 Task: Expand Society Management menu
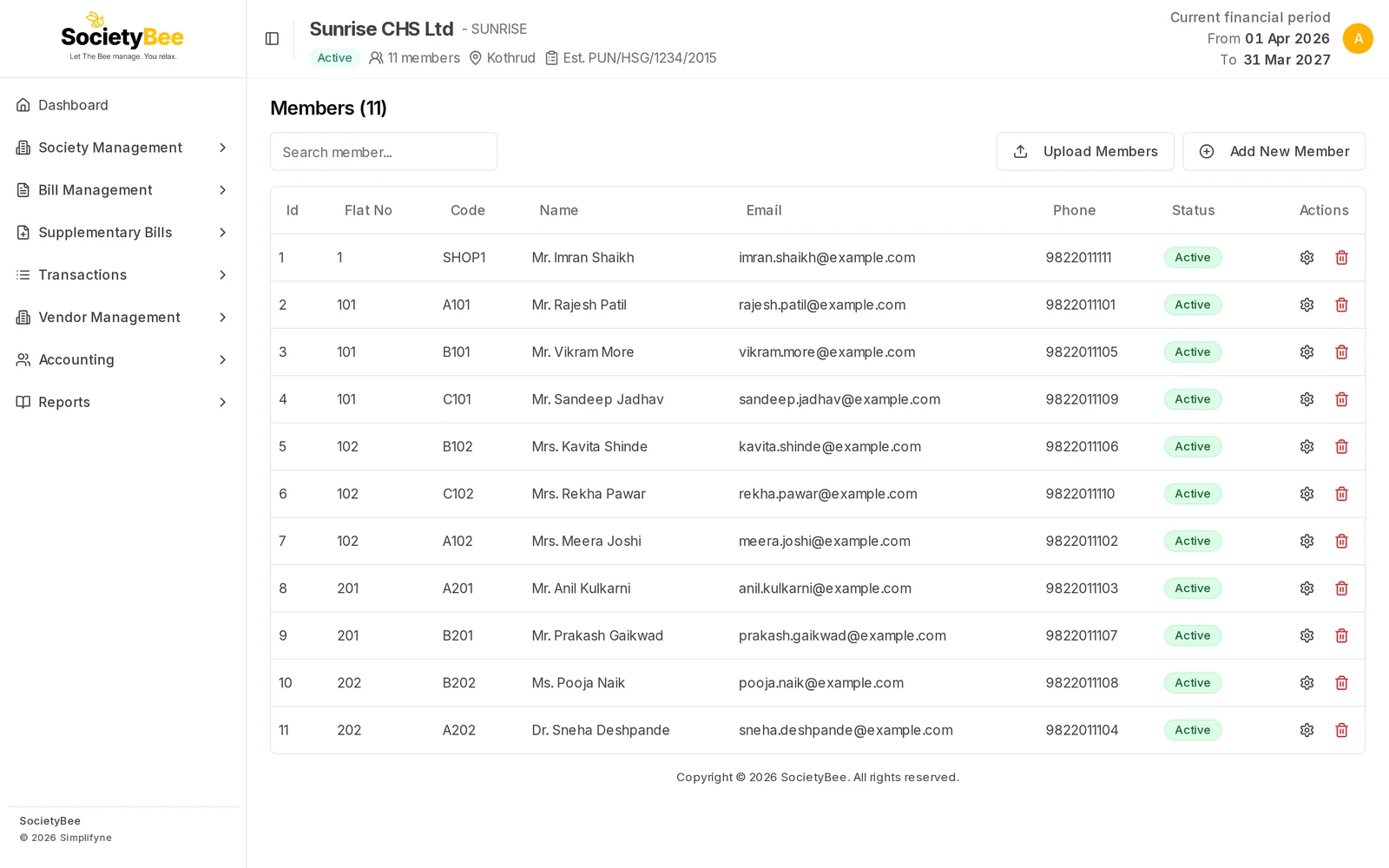pyautogui.click(x=122, y=148)
